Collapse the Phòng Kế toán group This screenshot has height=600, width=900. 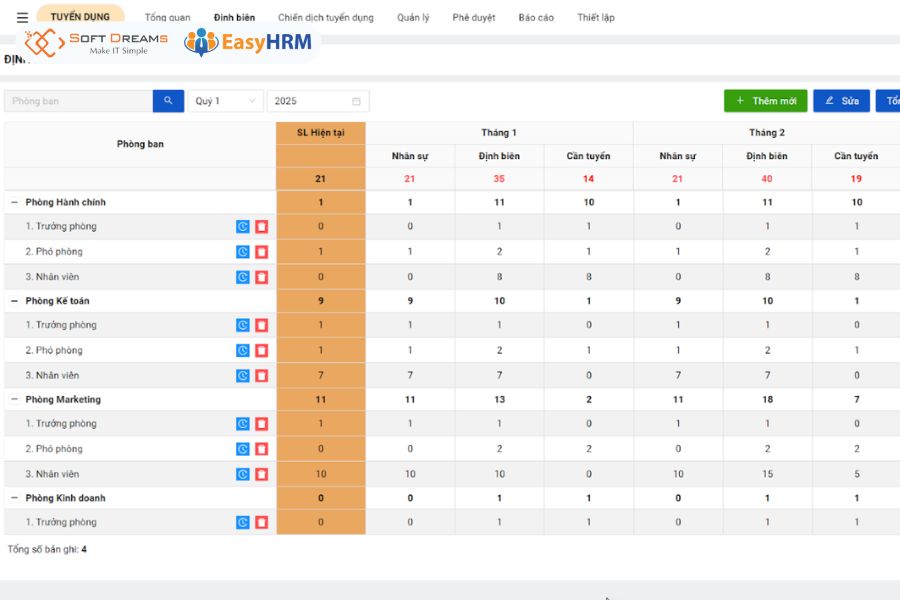coord(14,301)
